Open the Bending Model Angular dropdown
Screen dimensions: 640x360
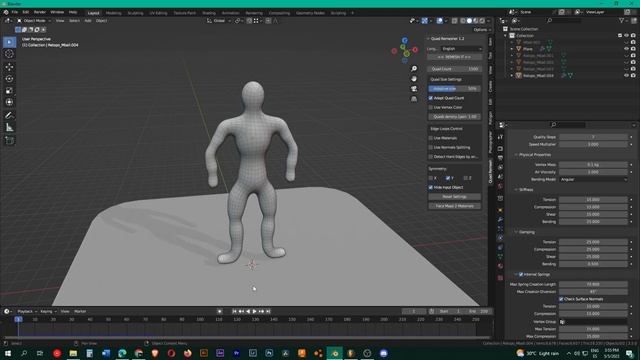[x=593, y=180]
